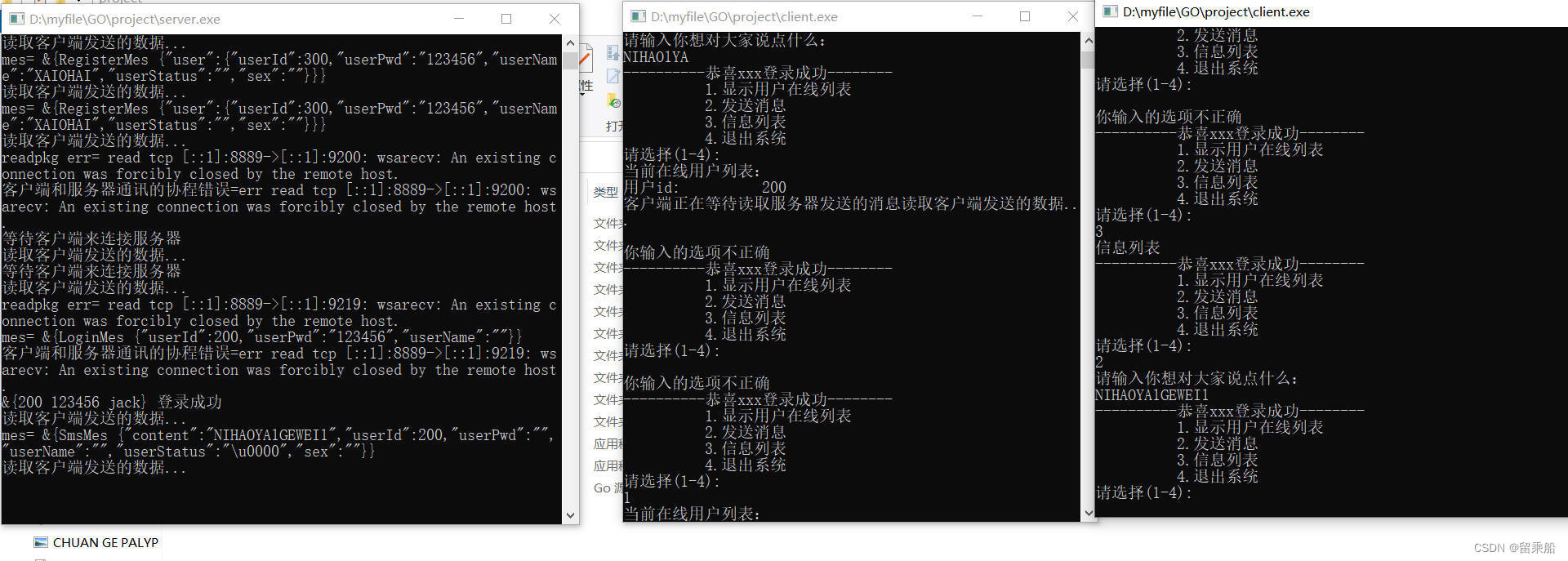Screen dimensions: 1568x561
Task: Click the "mes= &{SmsMes" line in server.exe
Action: pos(278,443)
